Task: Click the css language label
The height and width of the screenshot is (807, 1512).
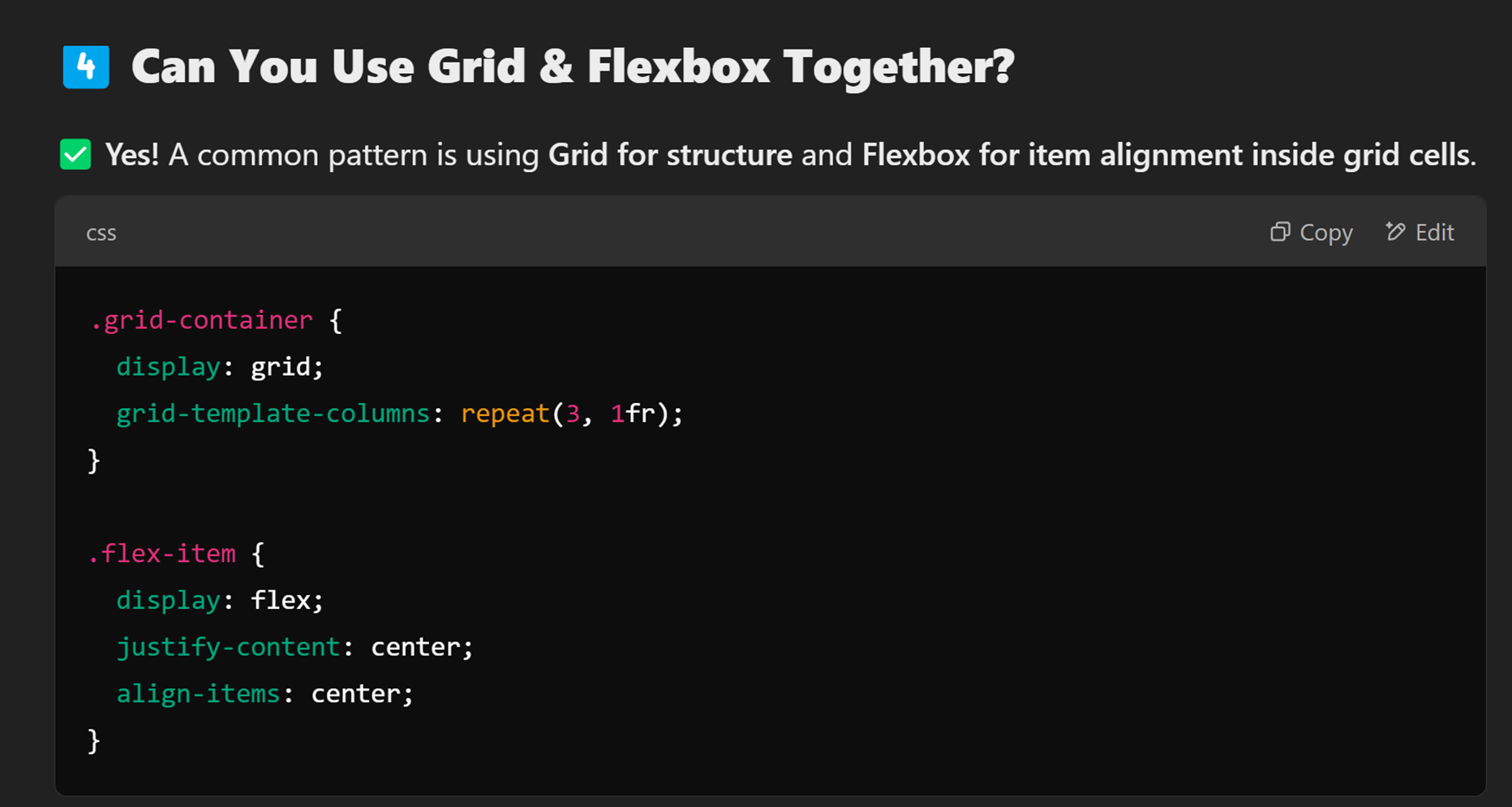Action: [x=101, y=233]
